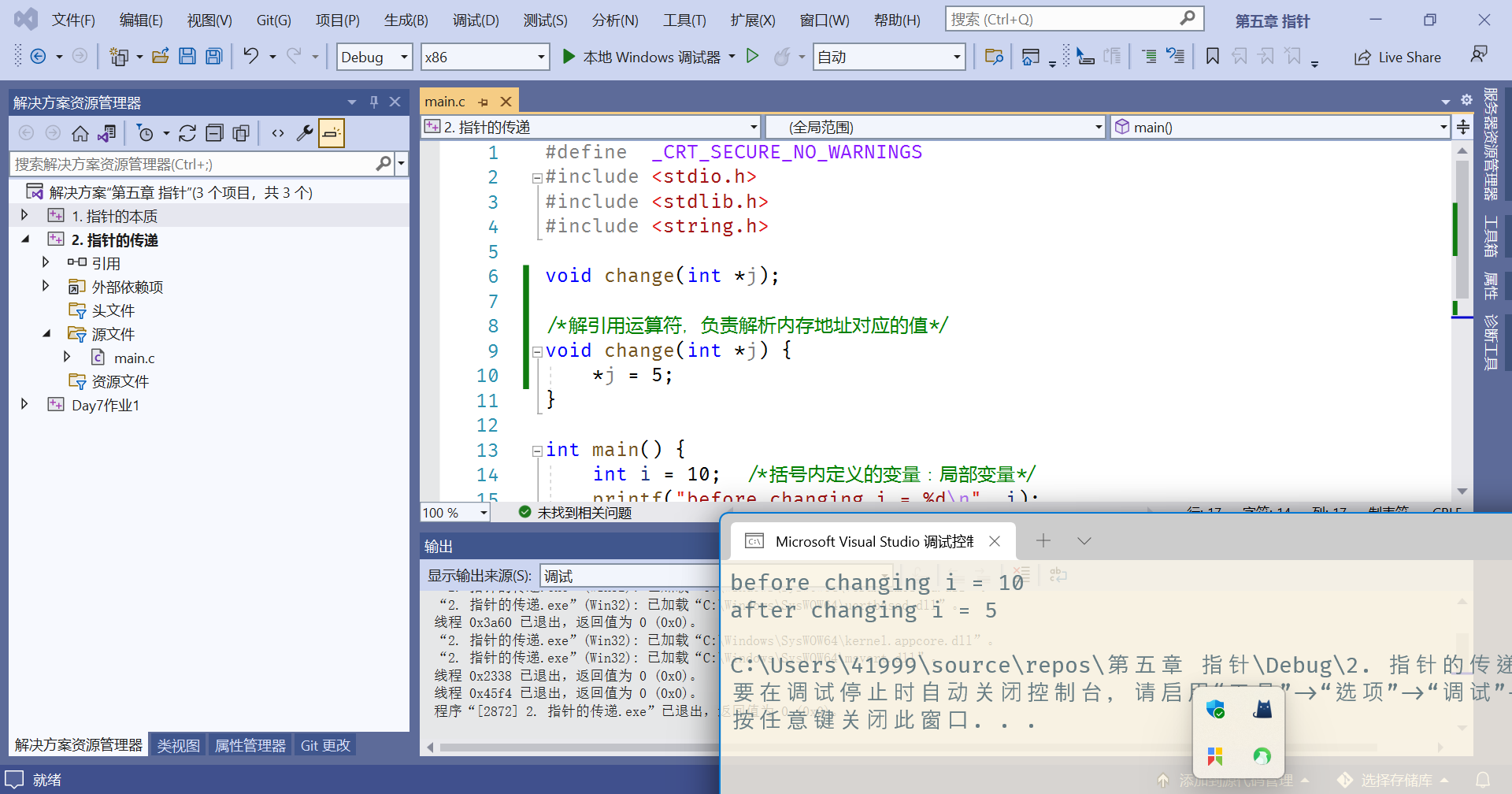The image size is (1512, 794).
Task: Open the 文件(F) menu
Action: pos(73,20)
